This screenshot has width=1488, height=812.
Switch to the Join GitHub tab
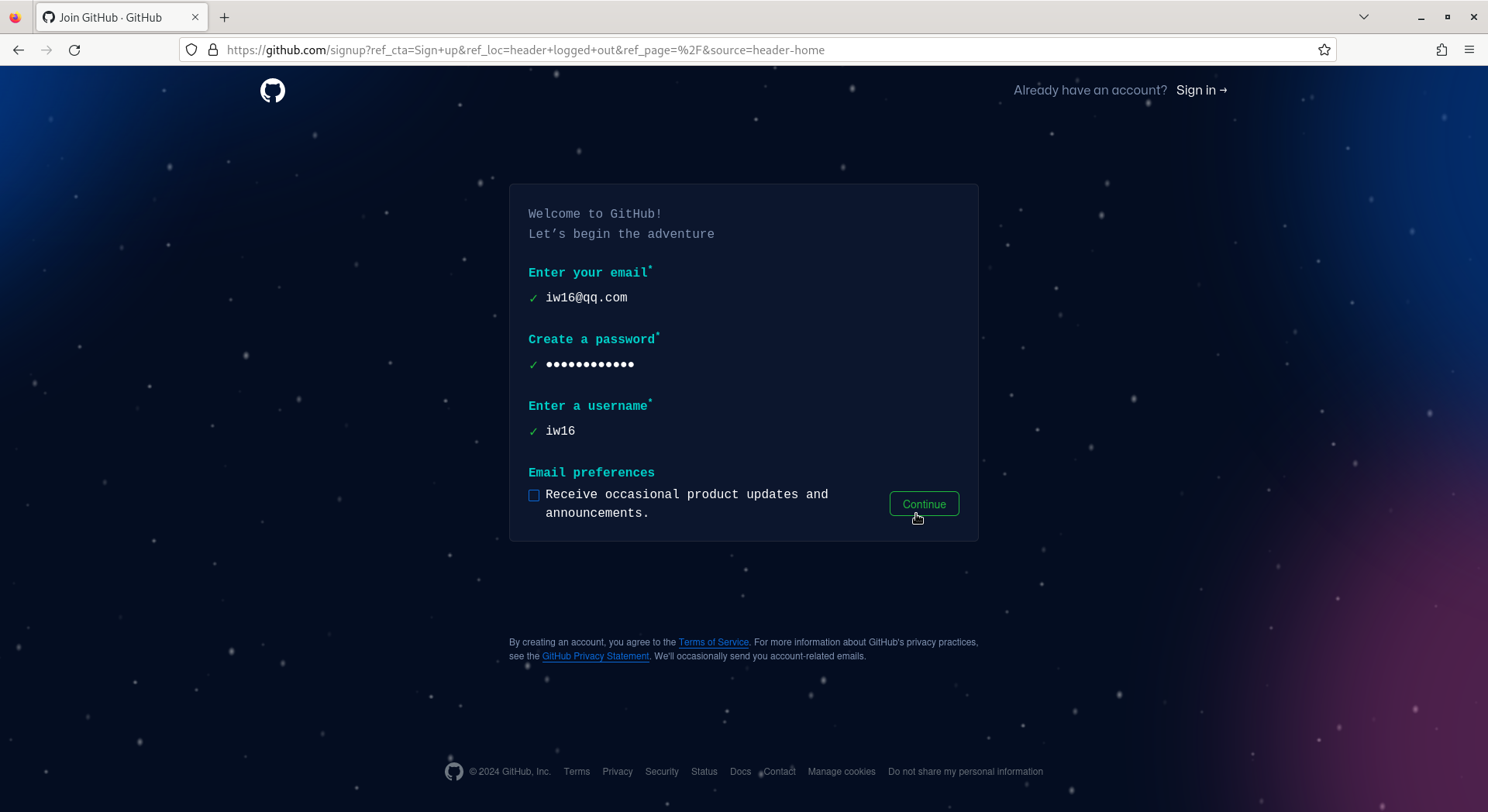click(122, 17)
